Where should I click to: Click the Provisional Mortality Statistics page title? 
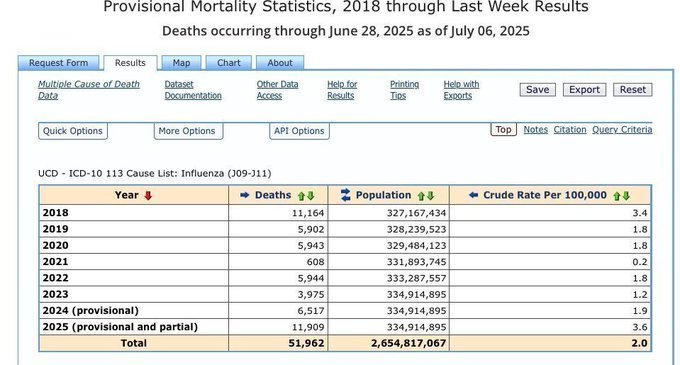[x=346, y=7]
